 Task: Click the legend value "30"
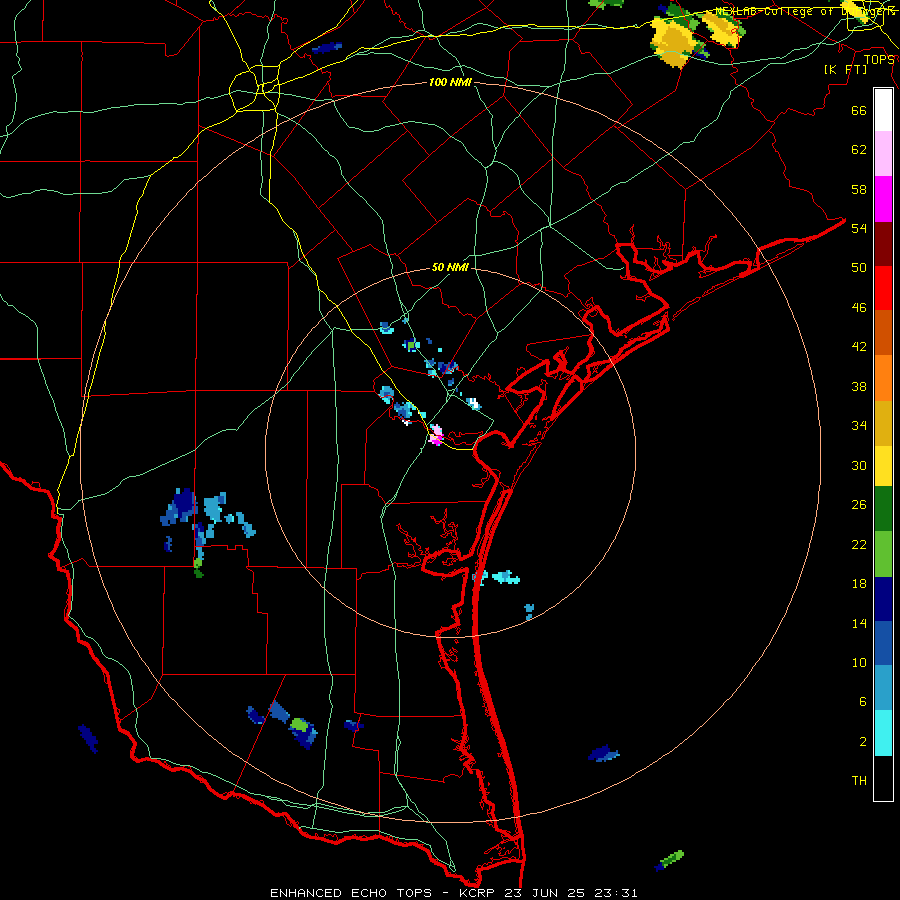(859, 465)
